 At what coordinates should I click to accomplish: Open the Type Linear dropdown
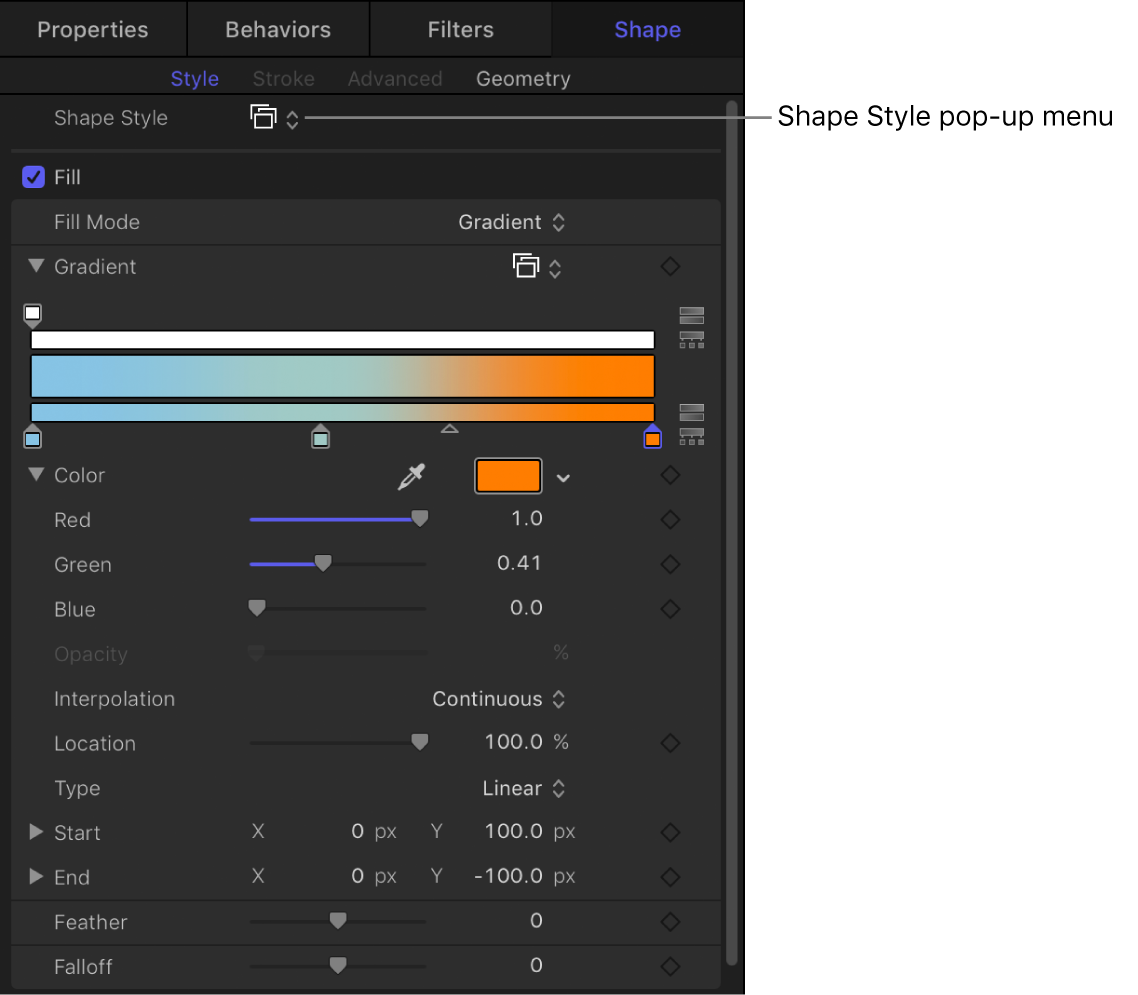pos(524,788)
